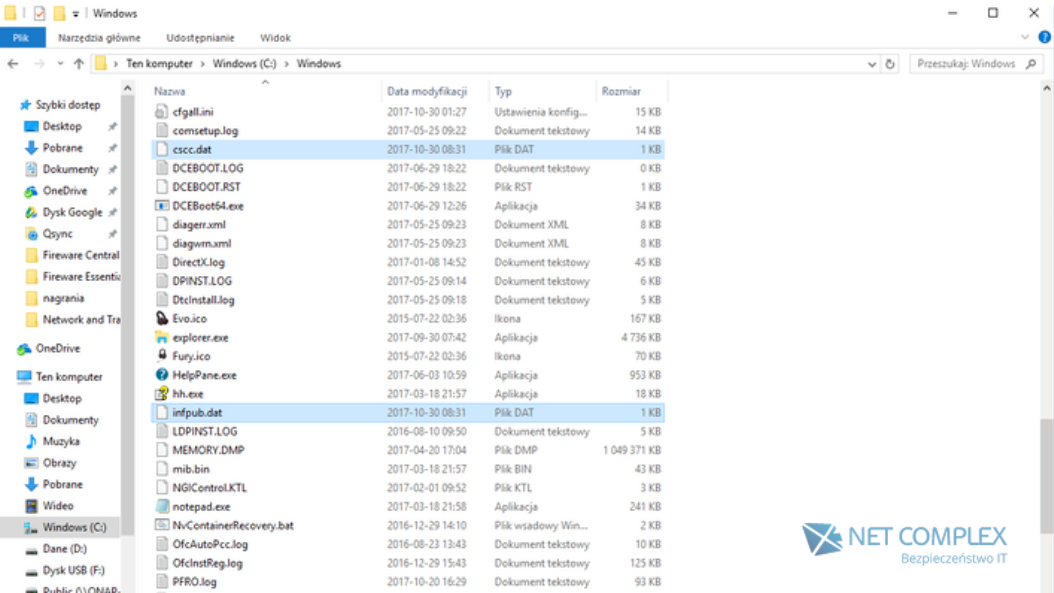Screen dimensions: 1054x593
Task: Select Ten komputer in navigation pane
Action: (69, 377)
